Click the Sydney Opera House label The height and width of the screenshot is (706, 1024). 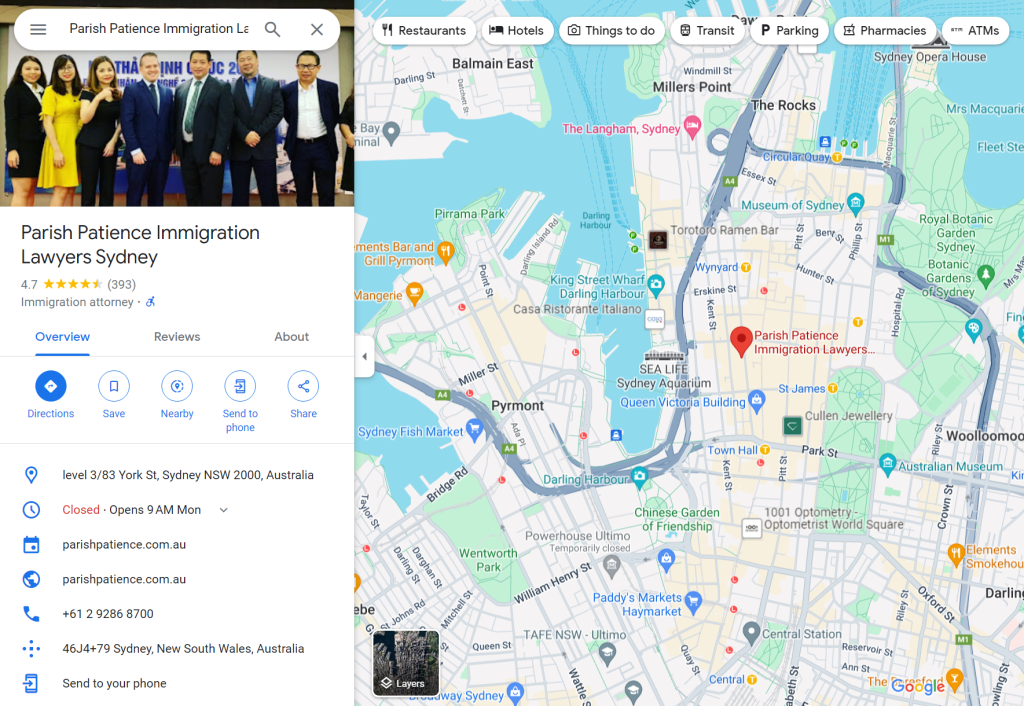pyautogui.click(x=930, y=57)
